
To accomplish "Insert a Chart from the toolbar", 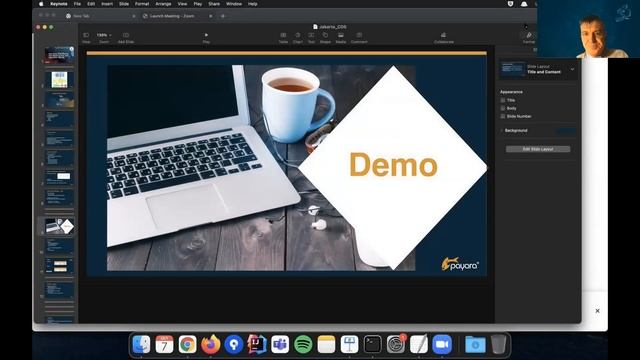I will tap(298, 38).
